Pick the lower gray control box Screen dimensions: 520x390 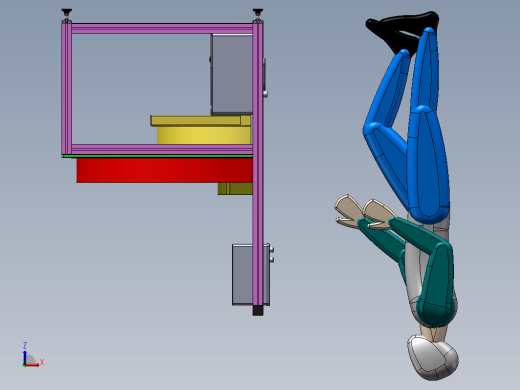click(x=242, y=274)
